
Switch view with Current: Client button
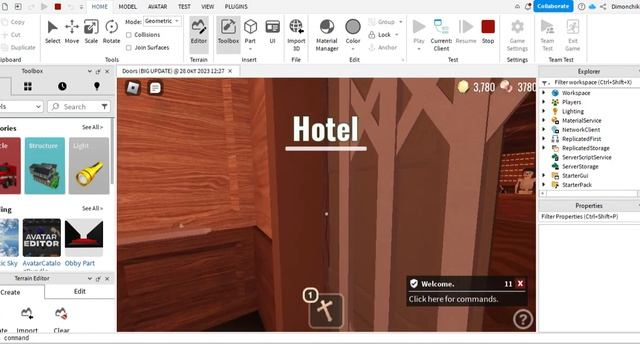click(x=441, y=35)
